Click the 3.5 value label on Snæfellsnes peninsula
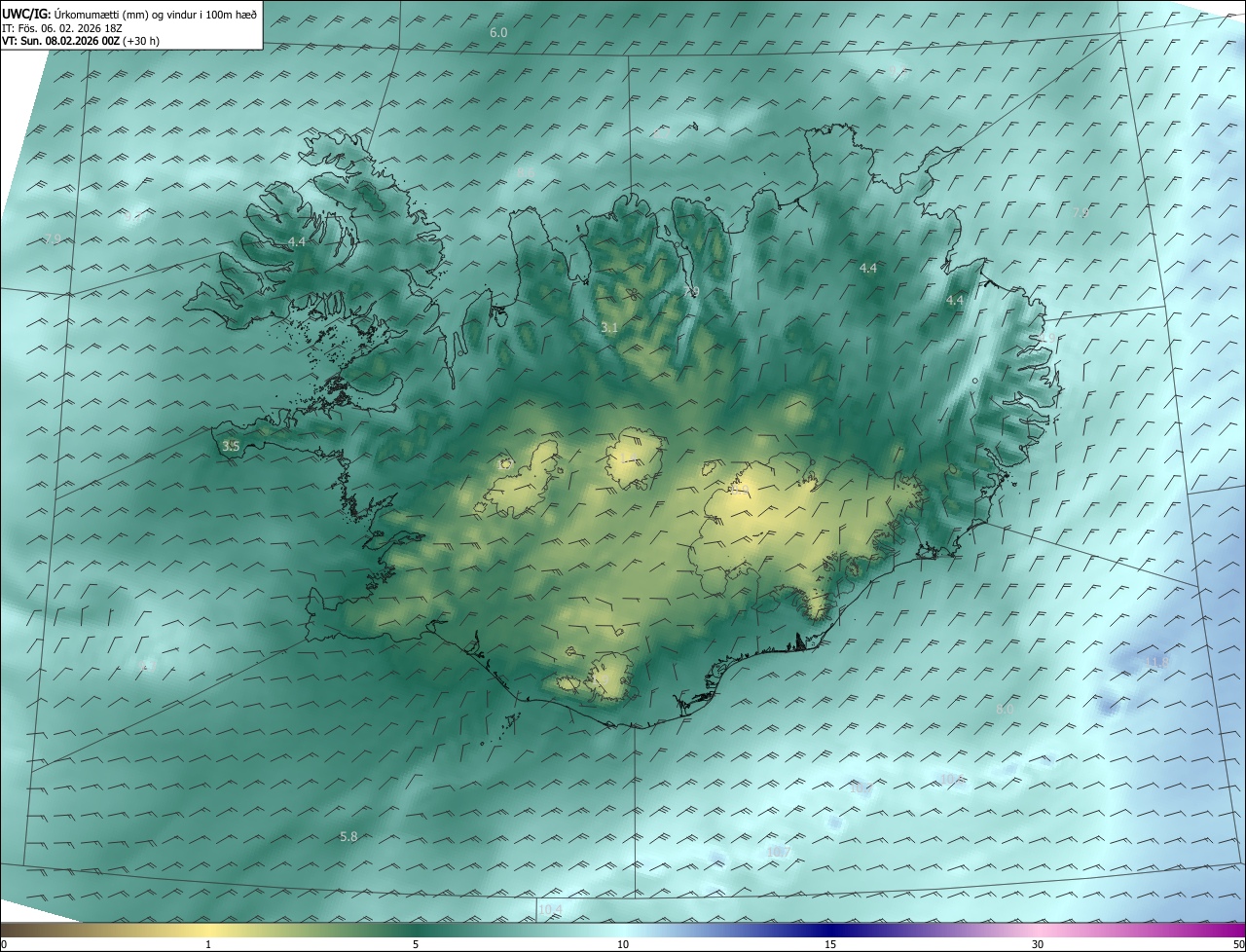This screenshot has width=1246, height=952. click(231, 446)
